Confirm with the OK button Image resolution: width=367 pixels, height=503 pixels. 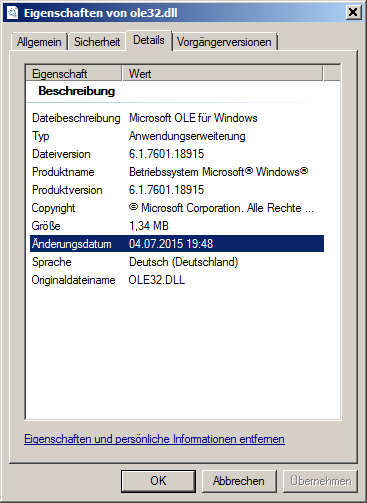(x=158, y=481)
